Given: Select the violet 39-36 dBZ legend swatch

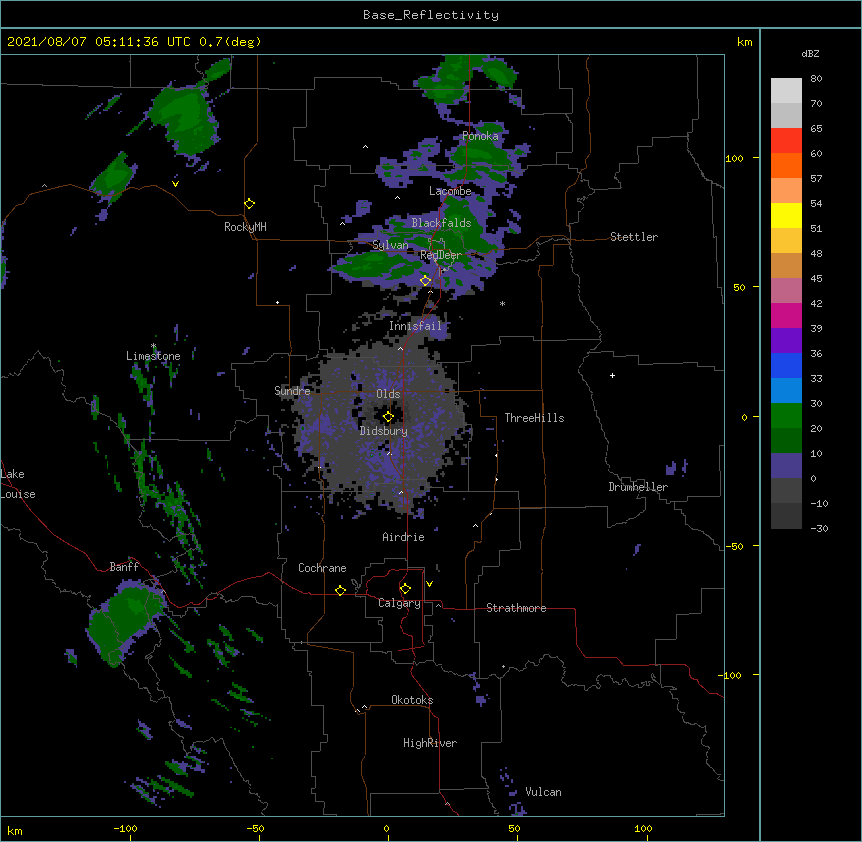Looking at the screenshot, I should [x=786, y=340].
